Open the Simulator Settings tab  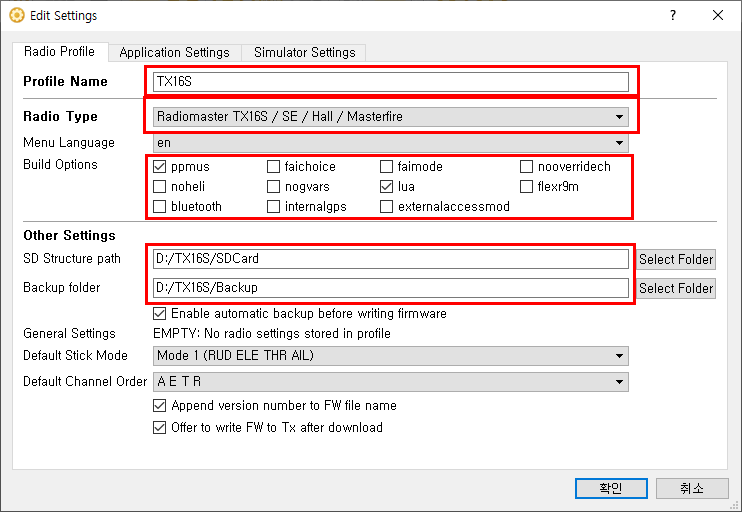point(304,53)
